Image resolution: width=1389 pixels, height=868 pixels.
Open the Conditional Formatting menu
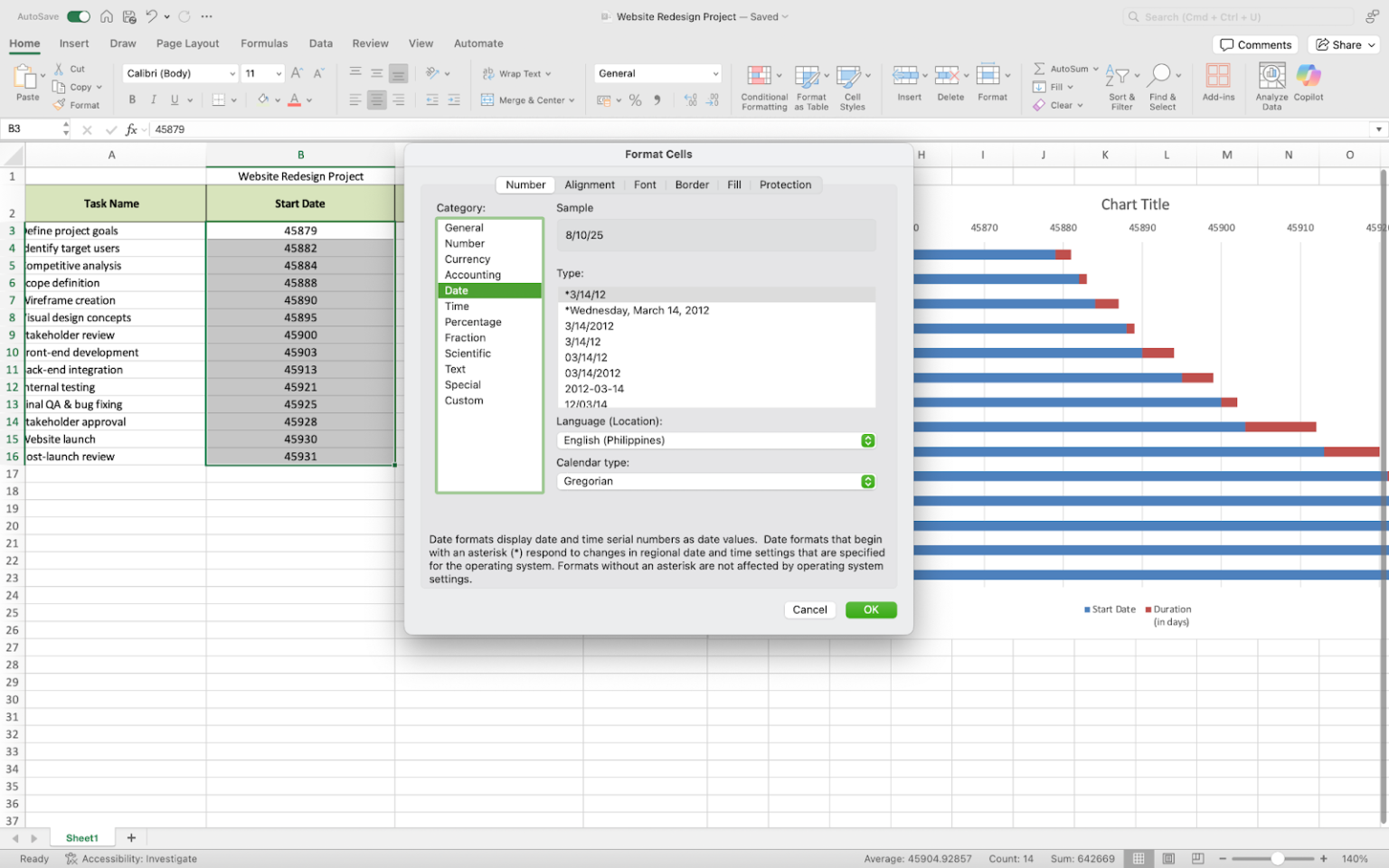(763, 86)
